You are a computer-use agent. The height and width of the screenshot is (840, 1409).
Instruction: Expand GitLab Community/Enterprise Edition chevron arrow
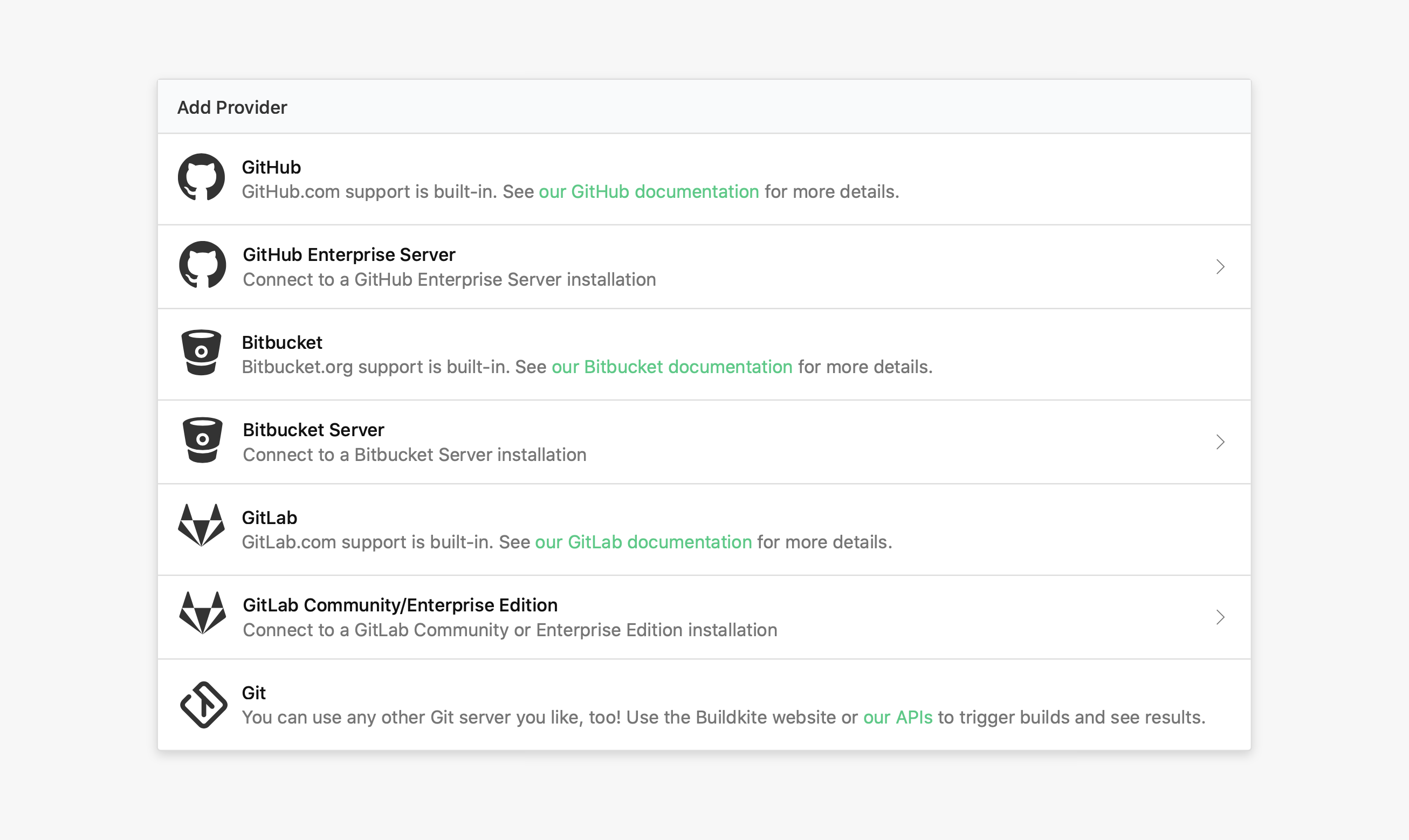1220,617
